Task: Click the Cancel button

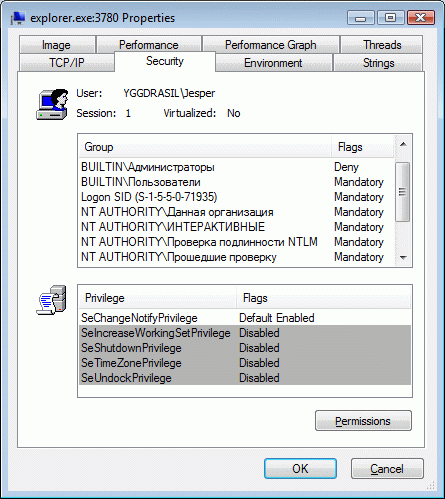Action: pos(387,469)
